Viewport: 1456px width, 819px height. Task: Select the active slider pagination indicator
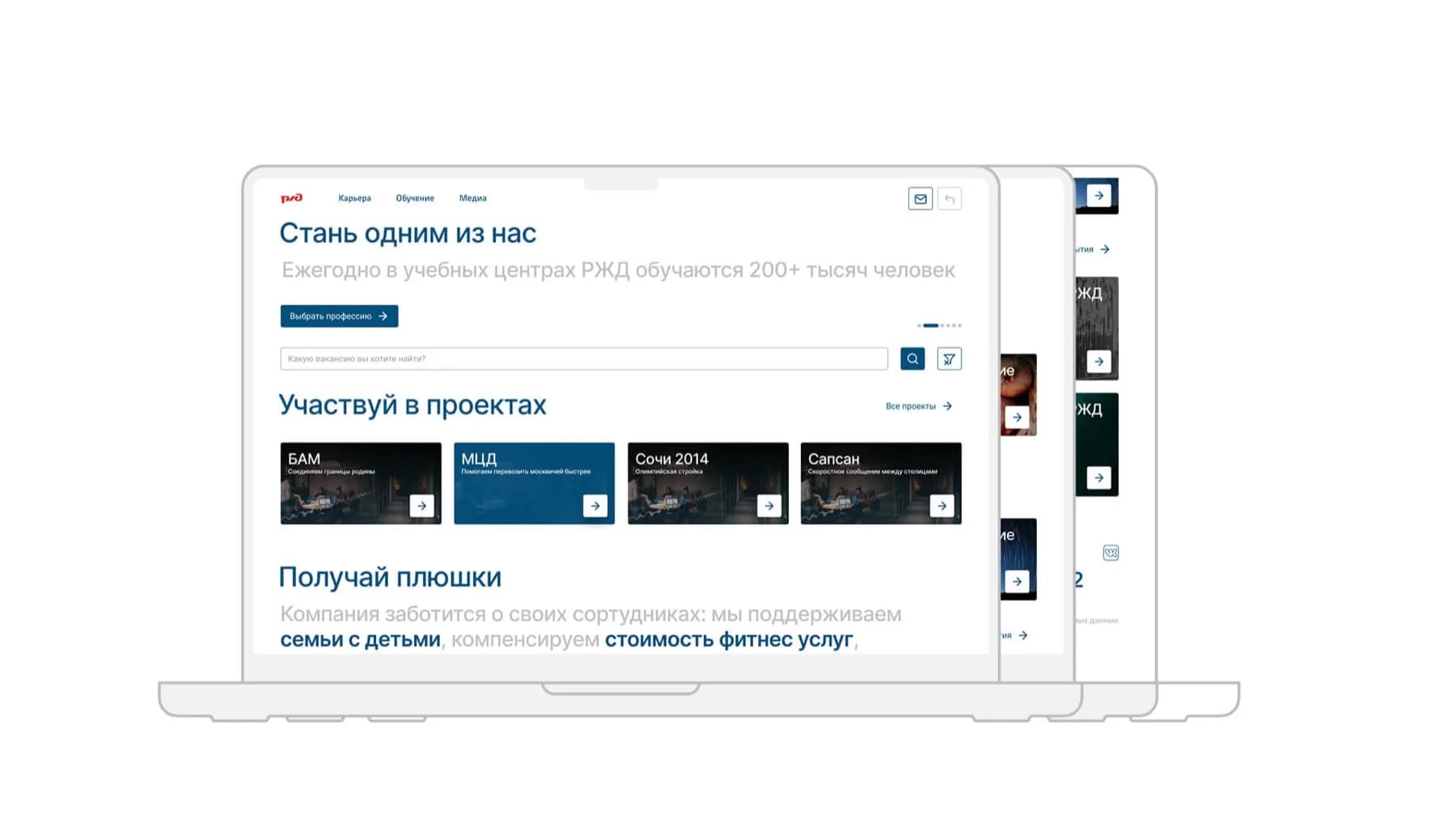tap(931, 325)
